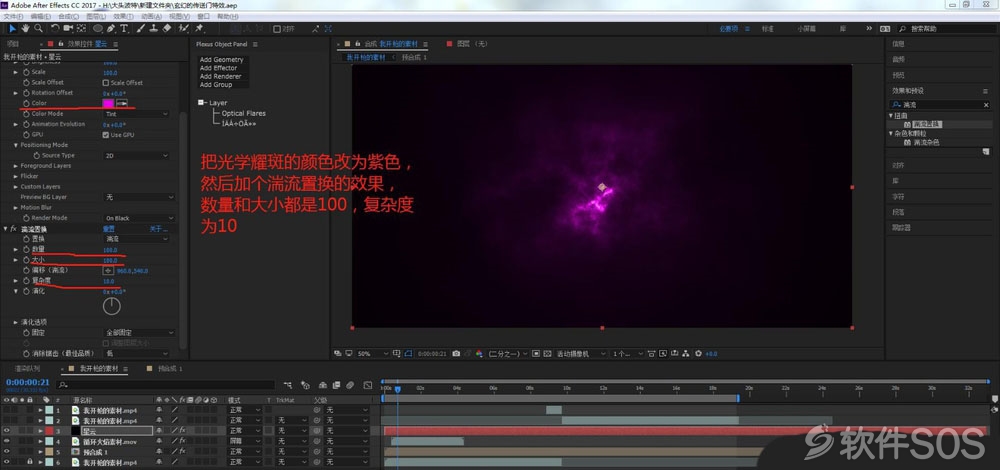Select the Puppet Pin tool
Viewport: 1000px width, 470px height.
[x=199, y=29]
